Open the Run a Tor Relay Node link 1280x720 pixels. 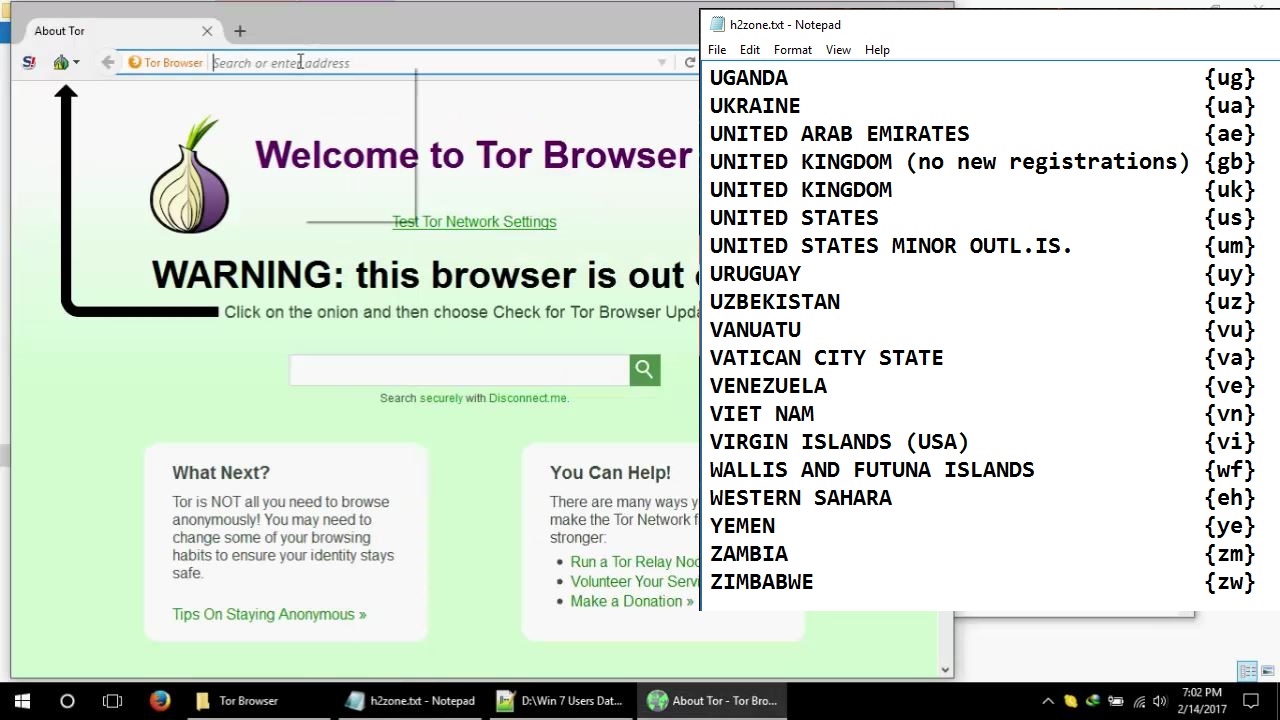tap(635, 562)
